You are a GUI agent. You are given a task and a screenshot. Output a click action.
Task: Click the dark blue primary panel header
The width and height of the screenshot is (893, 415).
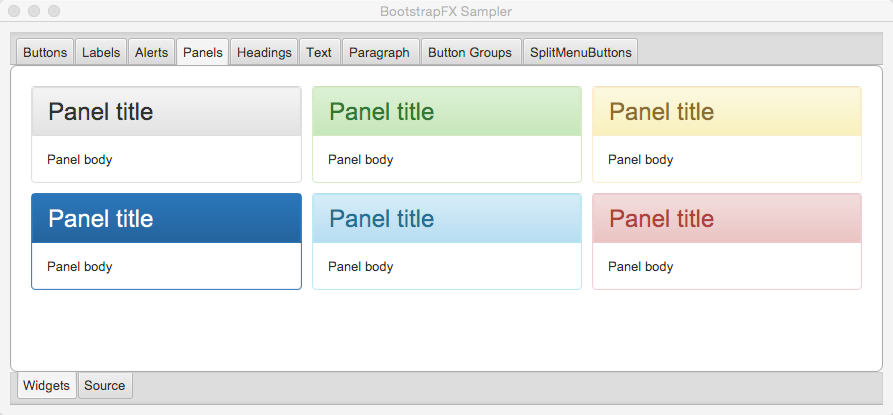pyautogui.click(x=166, y=219)
